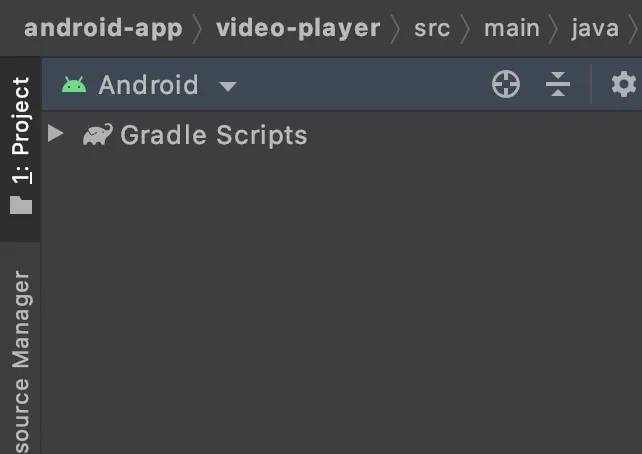Click the main breadcrumb segment
642x454 pixels.
(x=511, y=28)
